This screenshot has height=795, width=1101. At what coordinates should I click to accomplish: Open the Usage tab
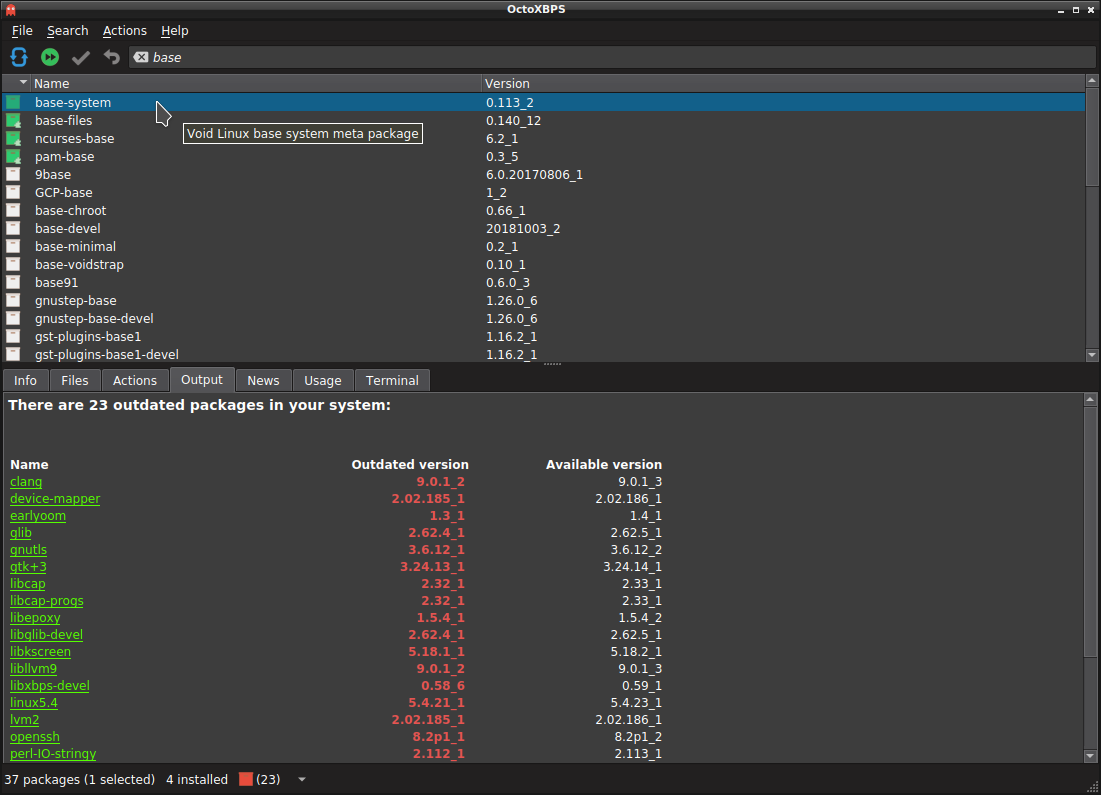click(x=322, y=380)
